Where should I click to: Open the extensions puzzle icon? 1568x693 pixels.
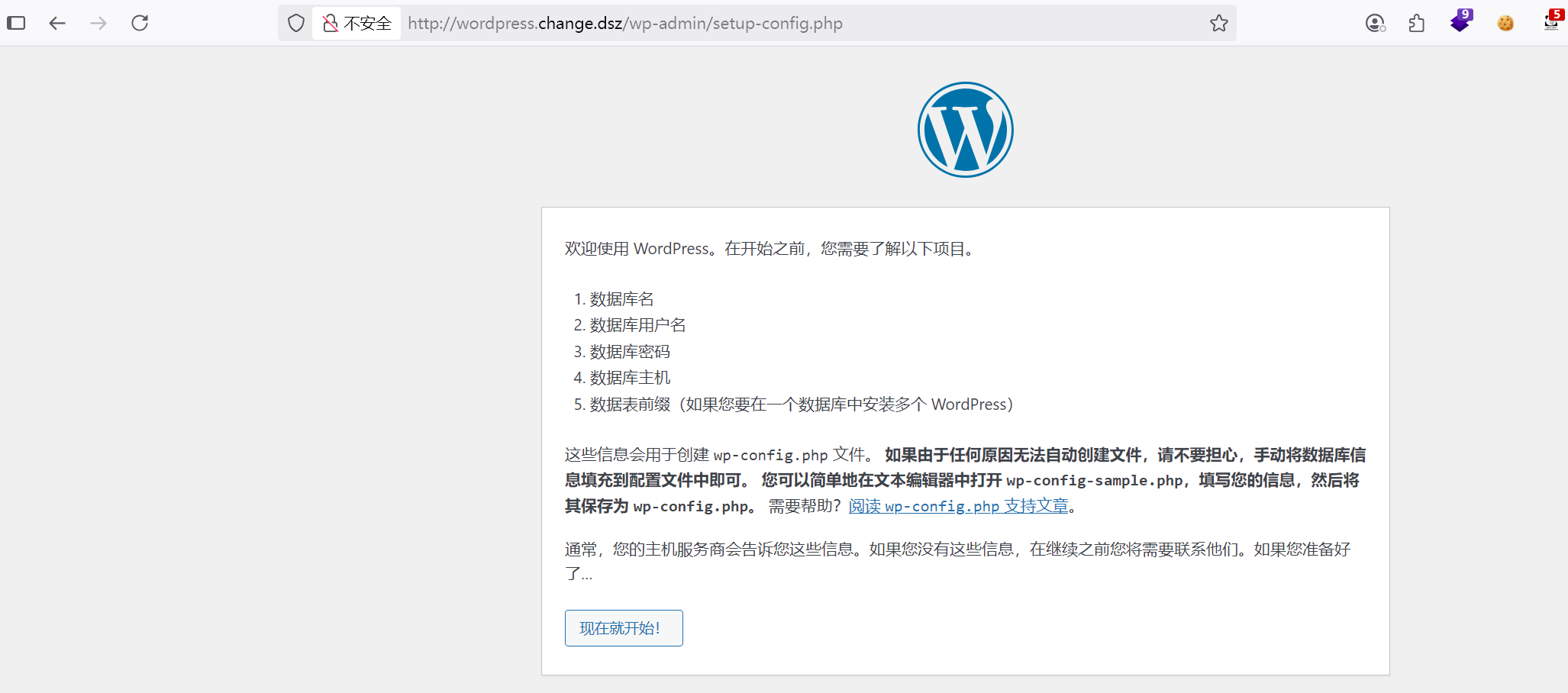[x=1416, y=23]
